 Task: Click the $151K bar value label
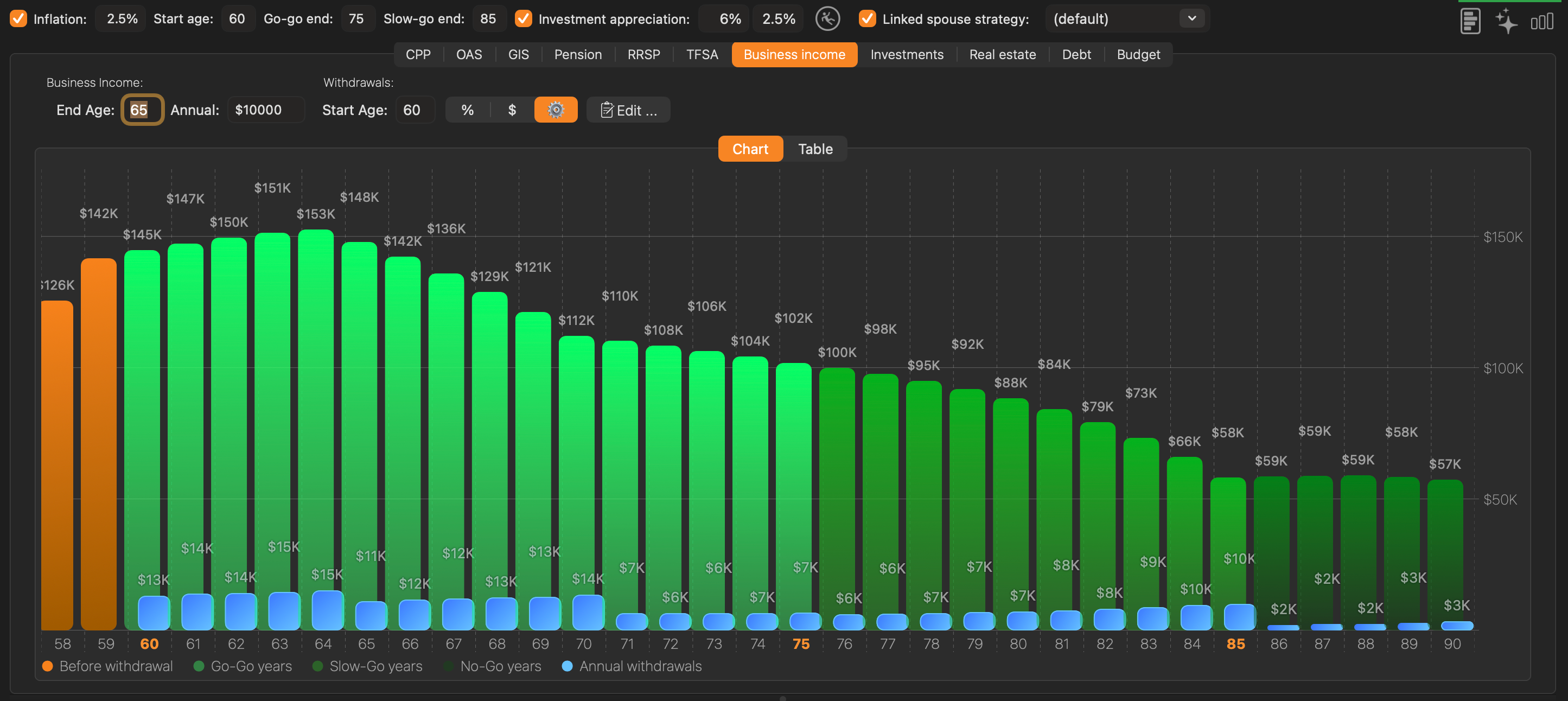272,188
